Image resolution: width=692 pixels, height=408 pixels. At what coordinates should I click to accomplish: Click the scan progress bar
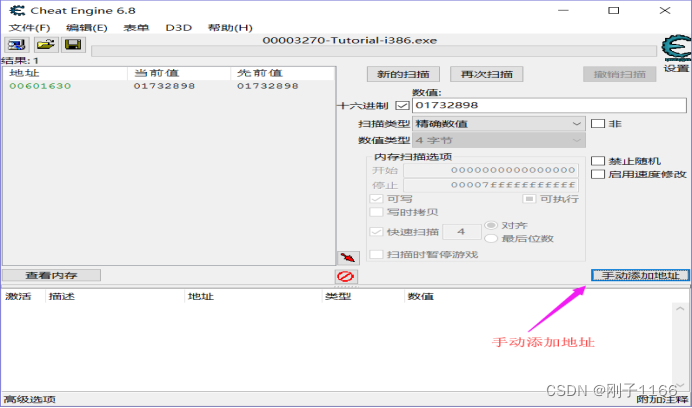(x=374, y=51)
